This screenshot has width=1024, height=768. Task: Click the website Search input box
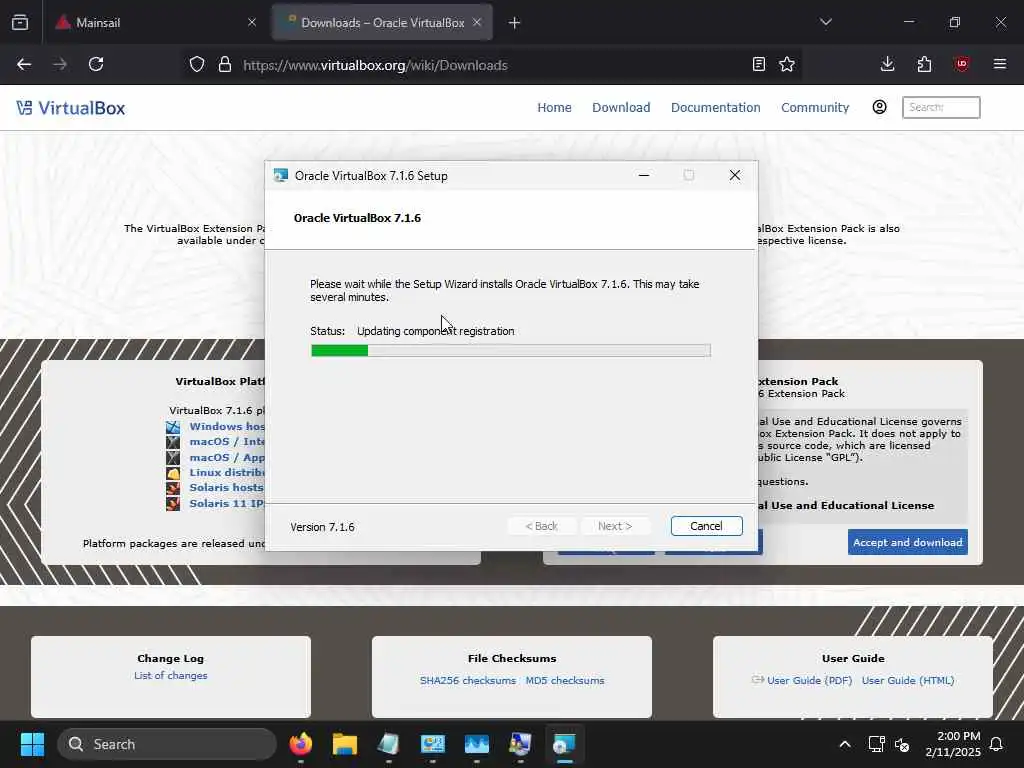click(x=940, y=107)
